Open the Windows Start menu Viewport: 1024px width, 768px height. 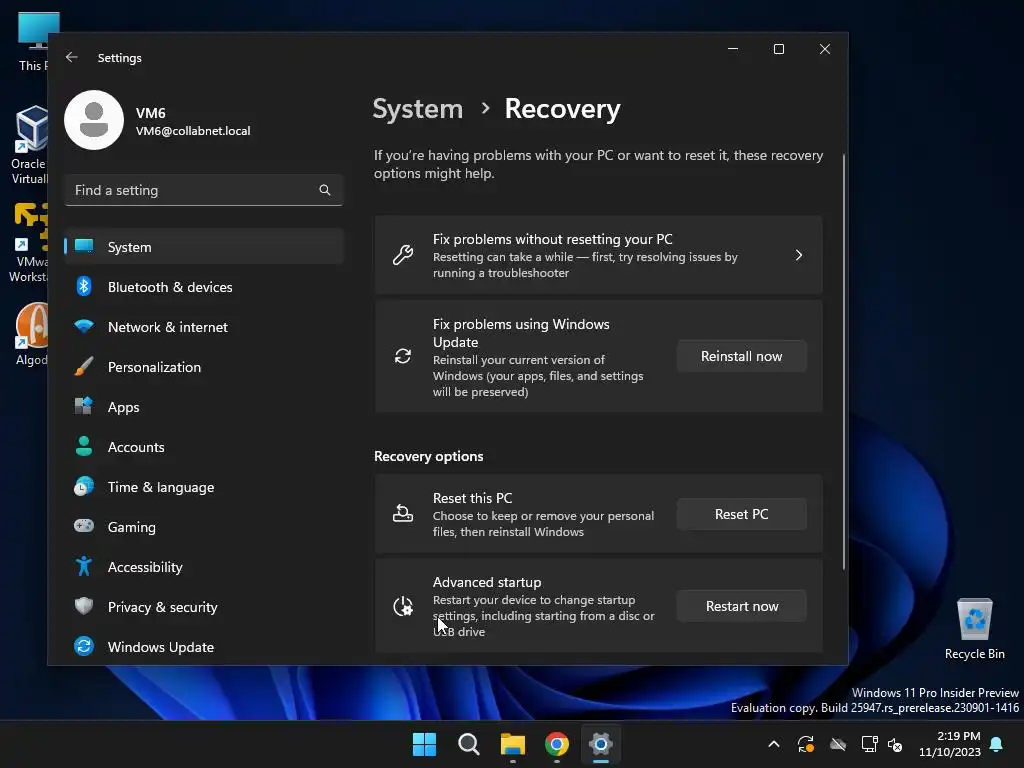coord(424,744)
